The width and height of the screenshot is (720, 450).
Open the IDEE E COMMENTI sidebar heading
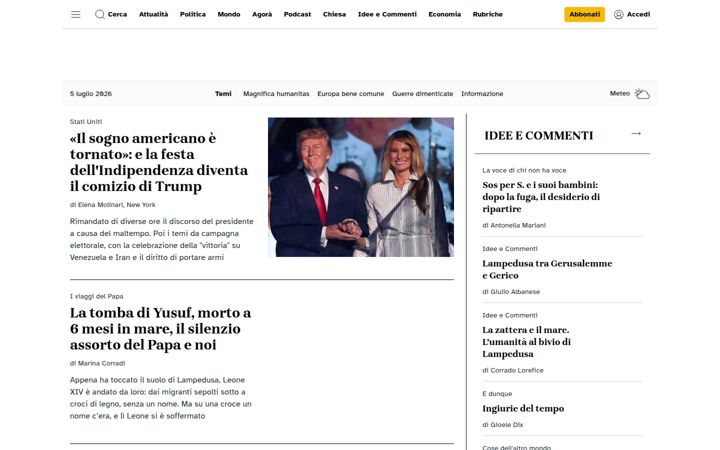pyautogui.click(x=539, y=135)
